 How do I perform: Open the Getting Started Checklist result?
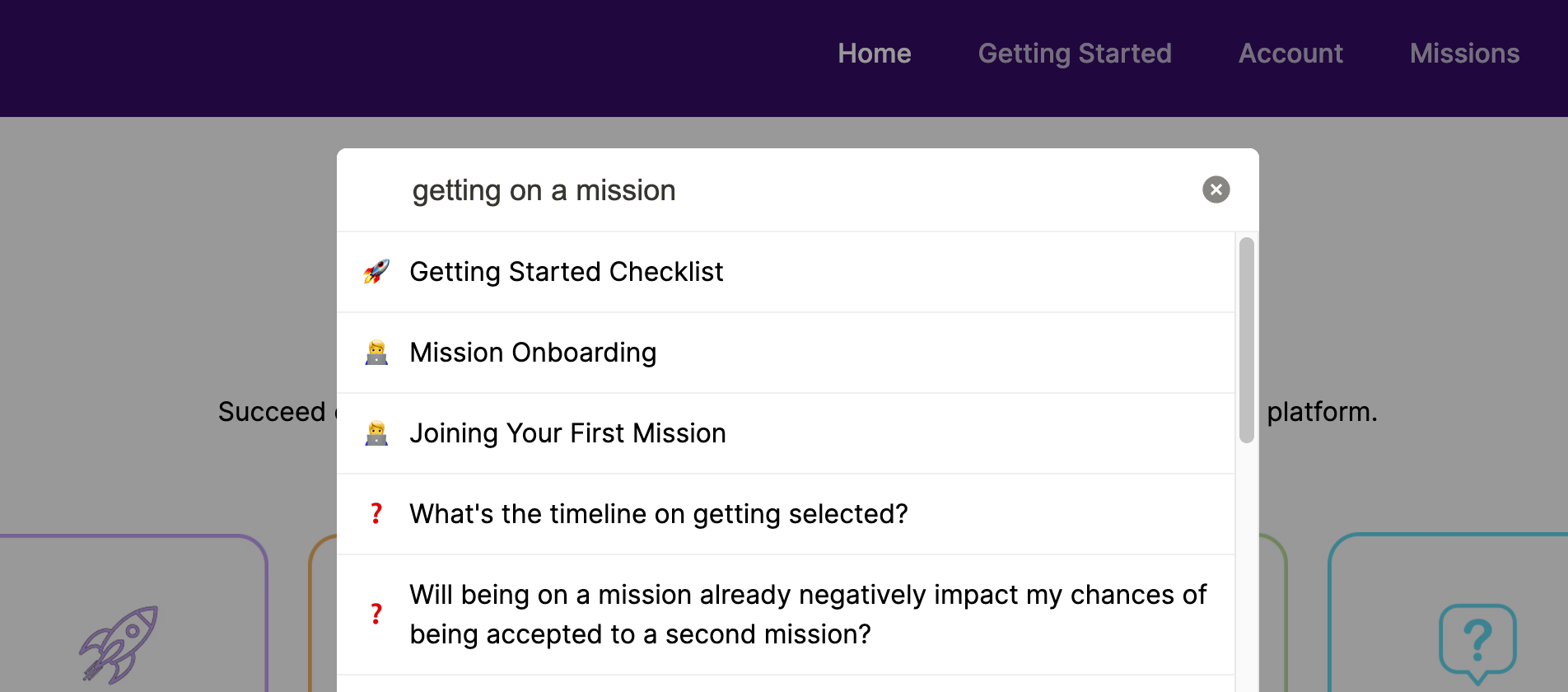coord(567,272)
